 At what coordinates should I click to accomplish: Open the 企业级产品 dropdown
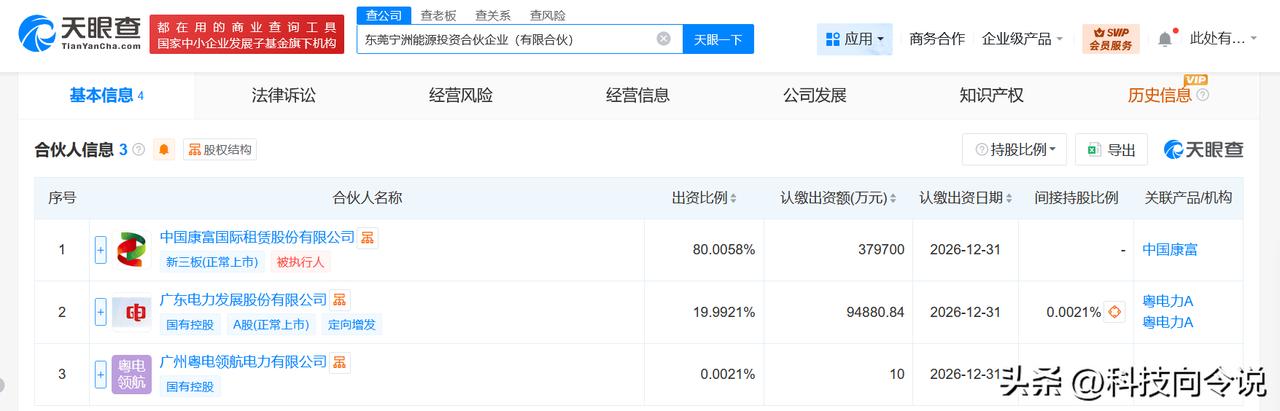tap(1023, 39)
